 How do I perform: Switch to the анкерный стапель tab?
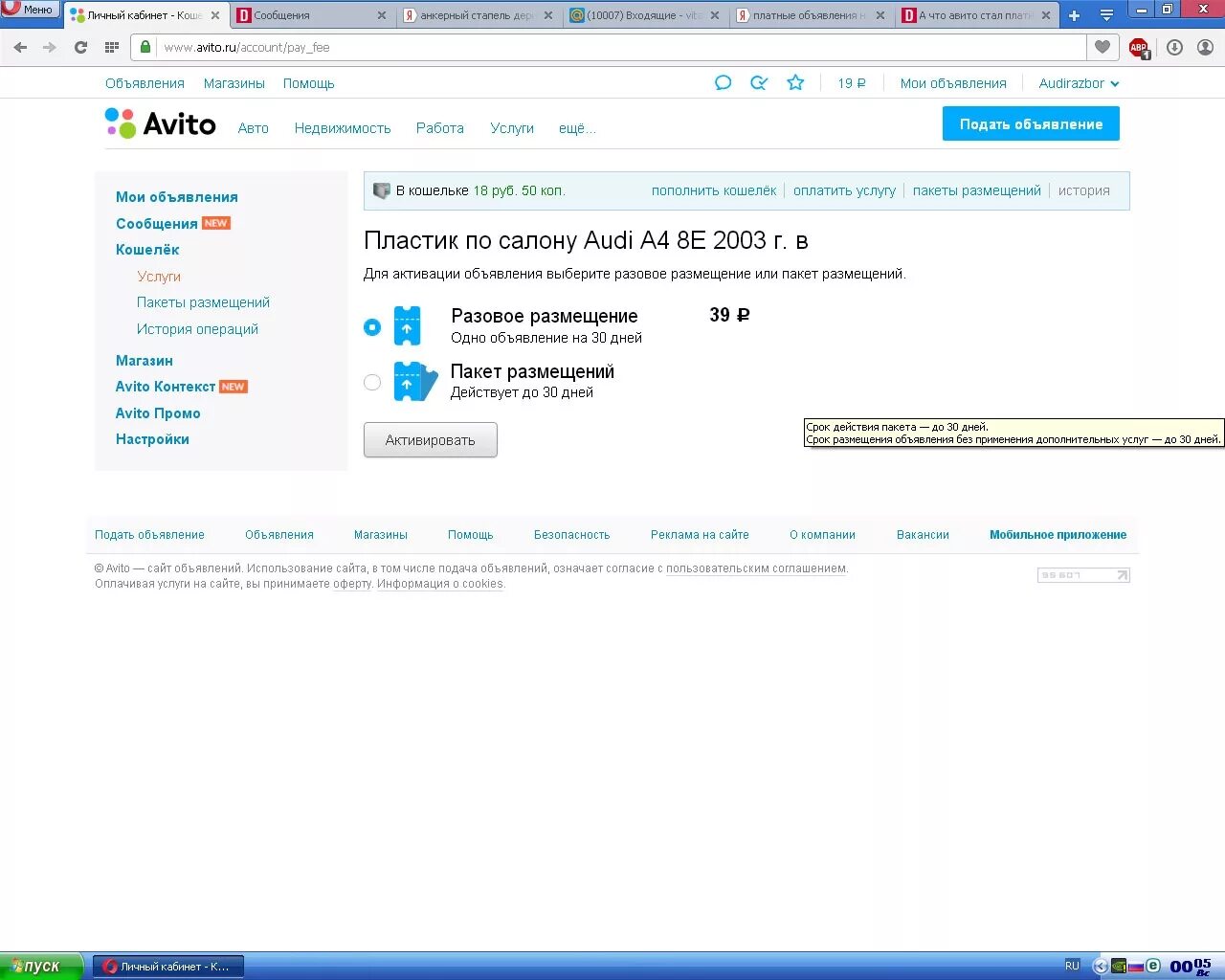478,15
